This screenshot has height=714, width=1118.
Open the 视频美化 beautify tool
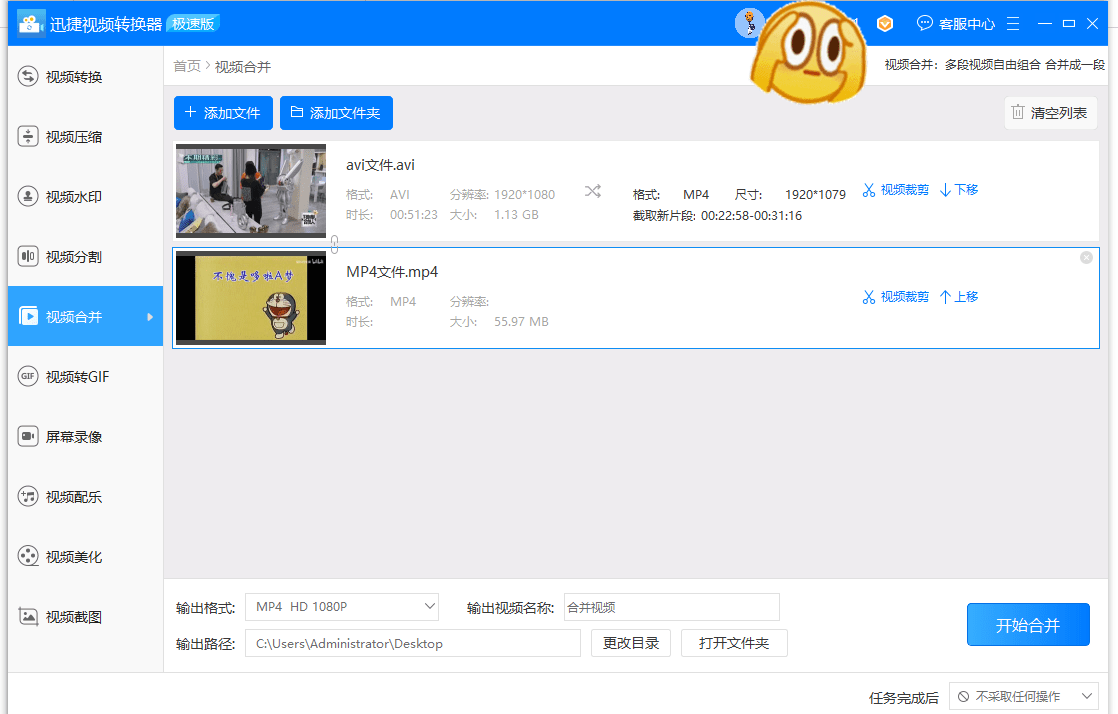pyautogui.click(x=74, y=557)
